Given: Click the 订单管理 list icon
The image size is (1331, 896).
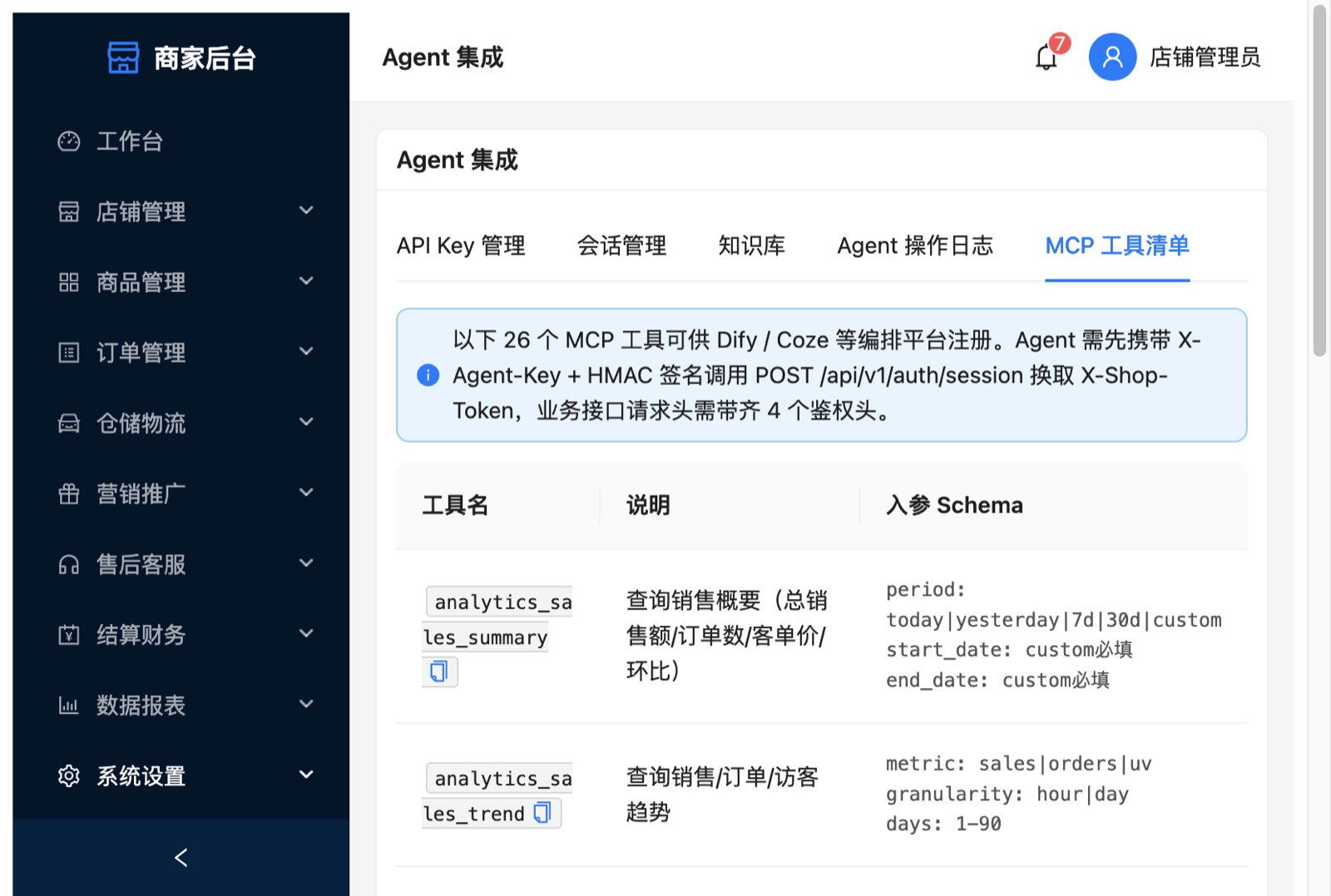Looking at the screenshot, I should click(69, 353).
